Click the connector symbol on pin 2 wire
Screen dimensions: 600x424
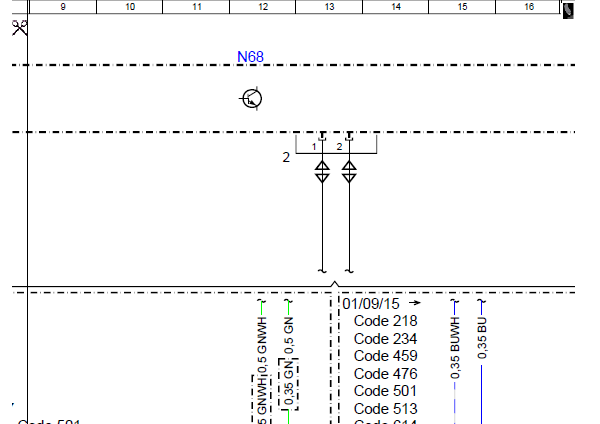coord(348,173)
